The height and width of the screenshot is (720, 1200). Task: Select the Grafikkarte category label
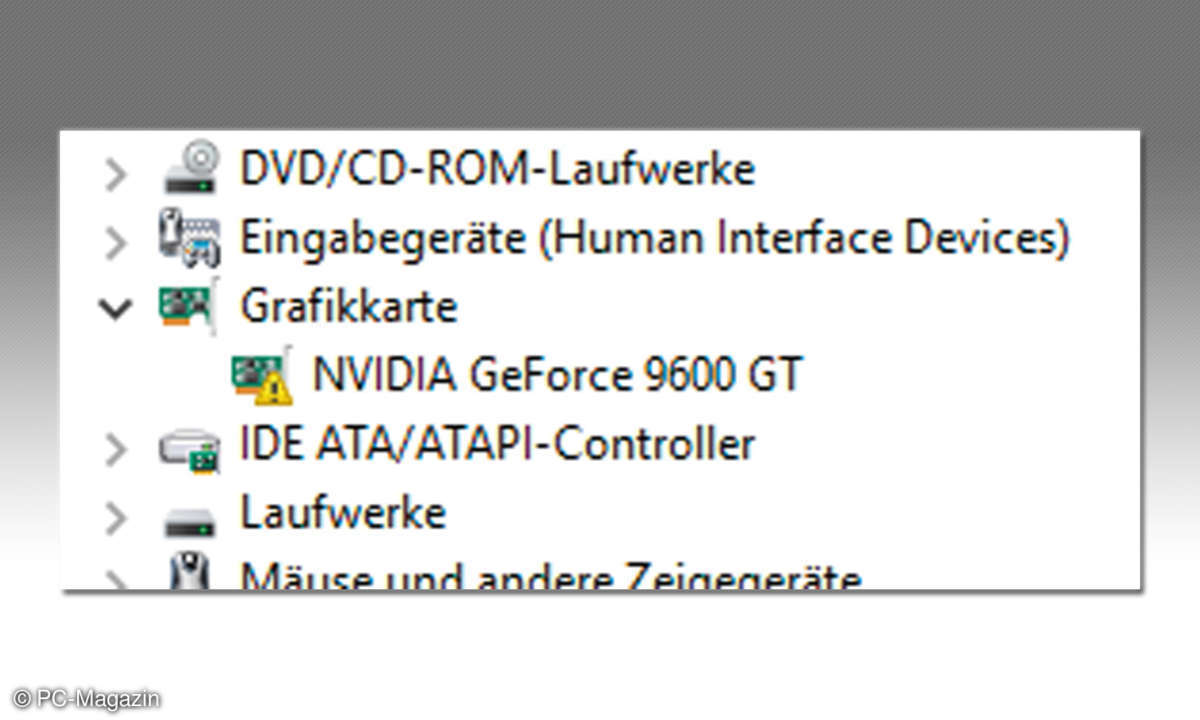click(348, 306)
